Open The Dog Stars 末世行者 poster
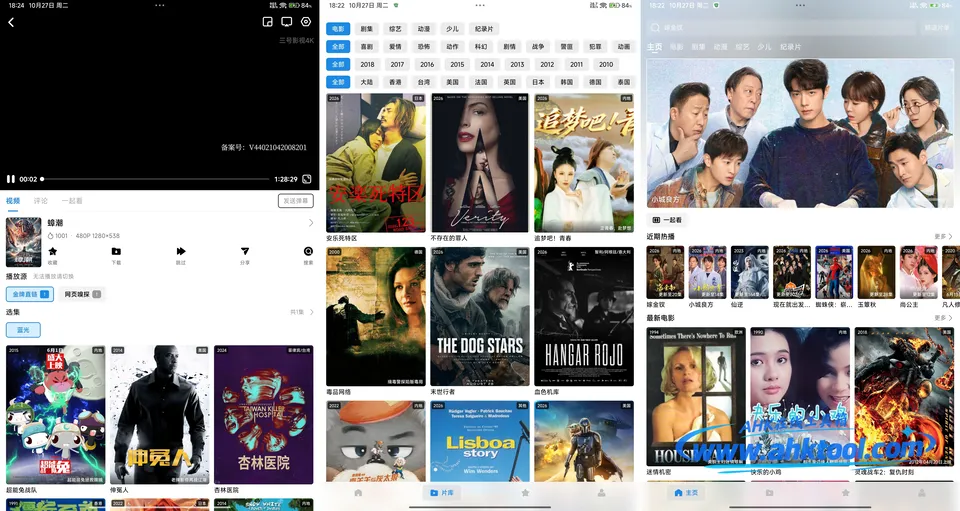This screenshot has width=960, height=511. [480, 316]
